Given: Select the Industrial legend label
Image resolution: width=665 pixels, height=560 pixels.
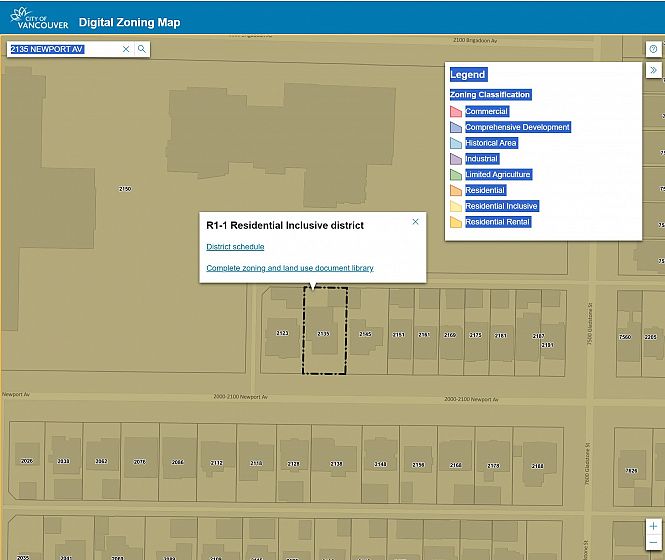Looking at the screenshot, I should (x=481, y=159).
